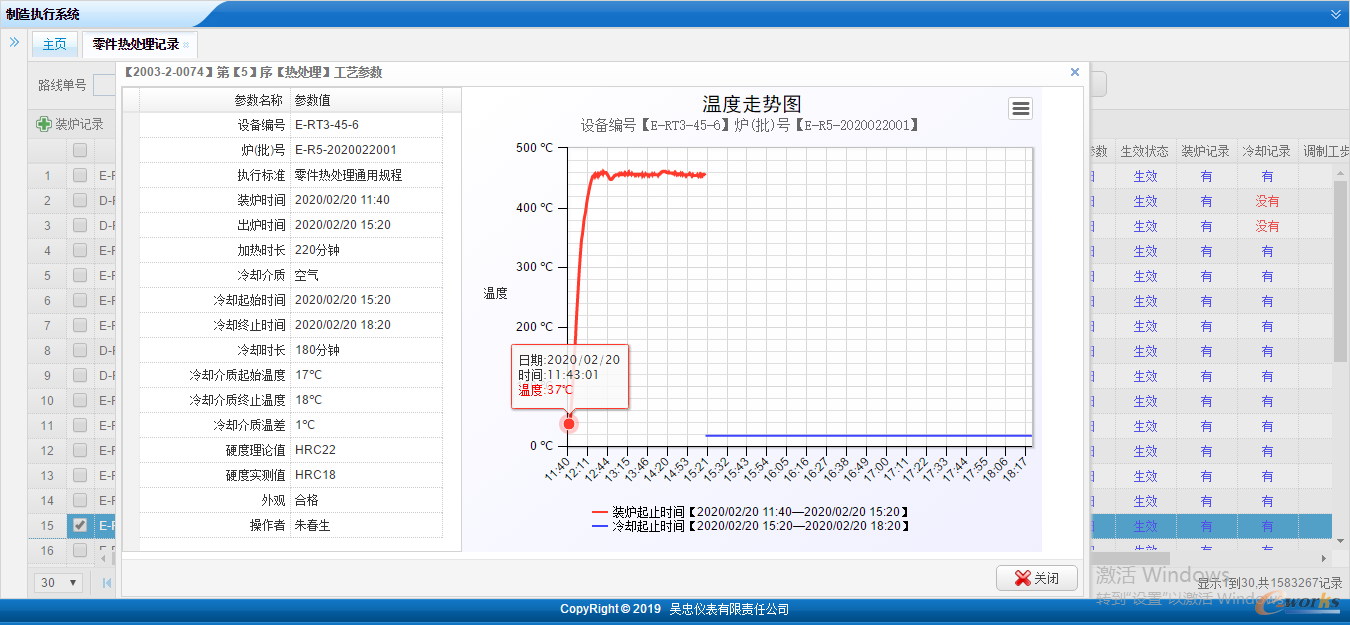Click 有 装炉记录 link in row 1
This screenshot has height=625, width=1350.
tap(1206, 176)
